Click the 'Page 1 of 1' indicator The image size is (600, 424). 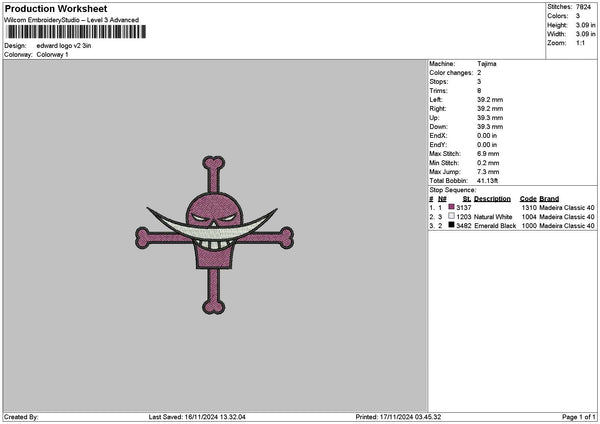point(579,417)
